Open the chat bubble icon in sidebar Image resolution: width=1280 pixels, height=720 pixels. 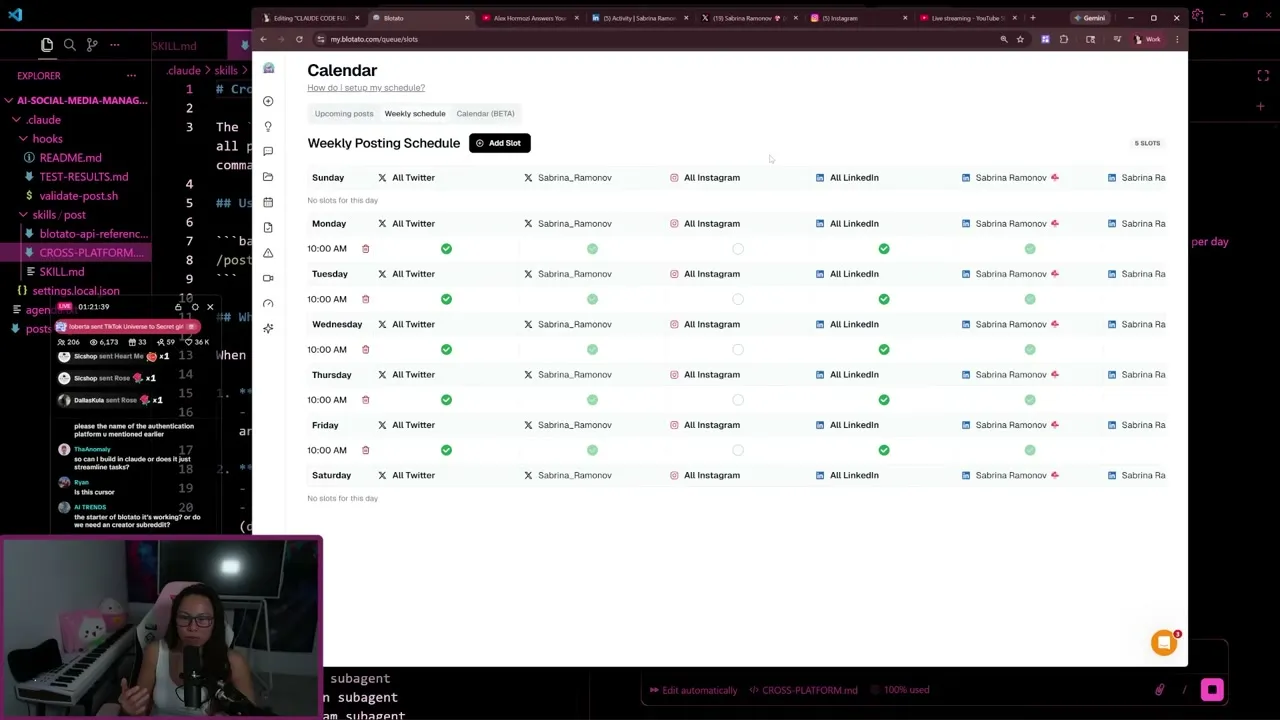[268, 151]
